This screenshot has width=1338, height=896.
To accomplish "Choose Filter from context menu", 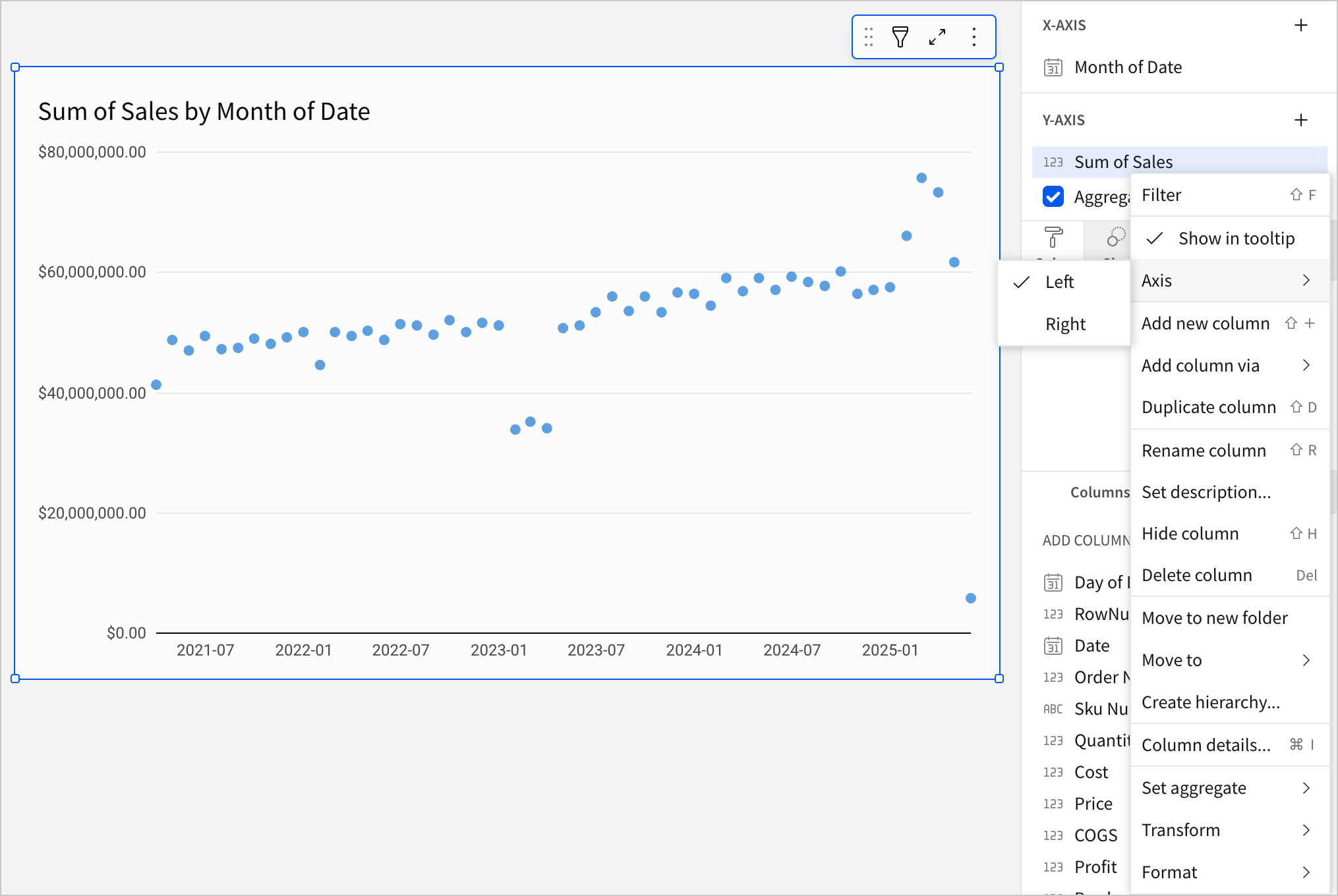I will click(x=1230, y=195).
